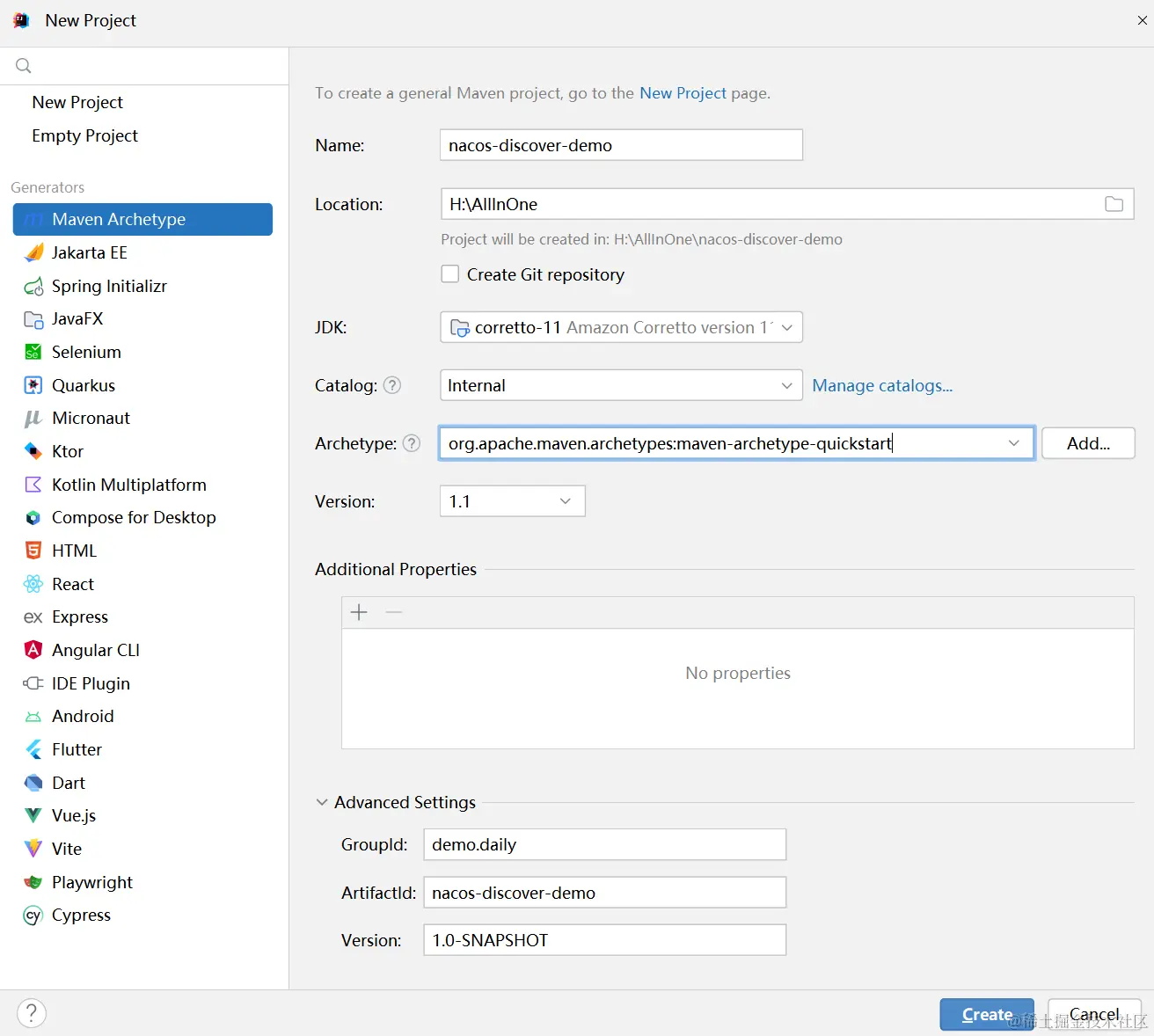This screenshot has height=1036, width=1154.
Task: Click the Flutter generator icon
Action: (x=33, y=749)
